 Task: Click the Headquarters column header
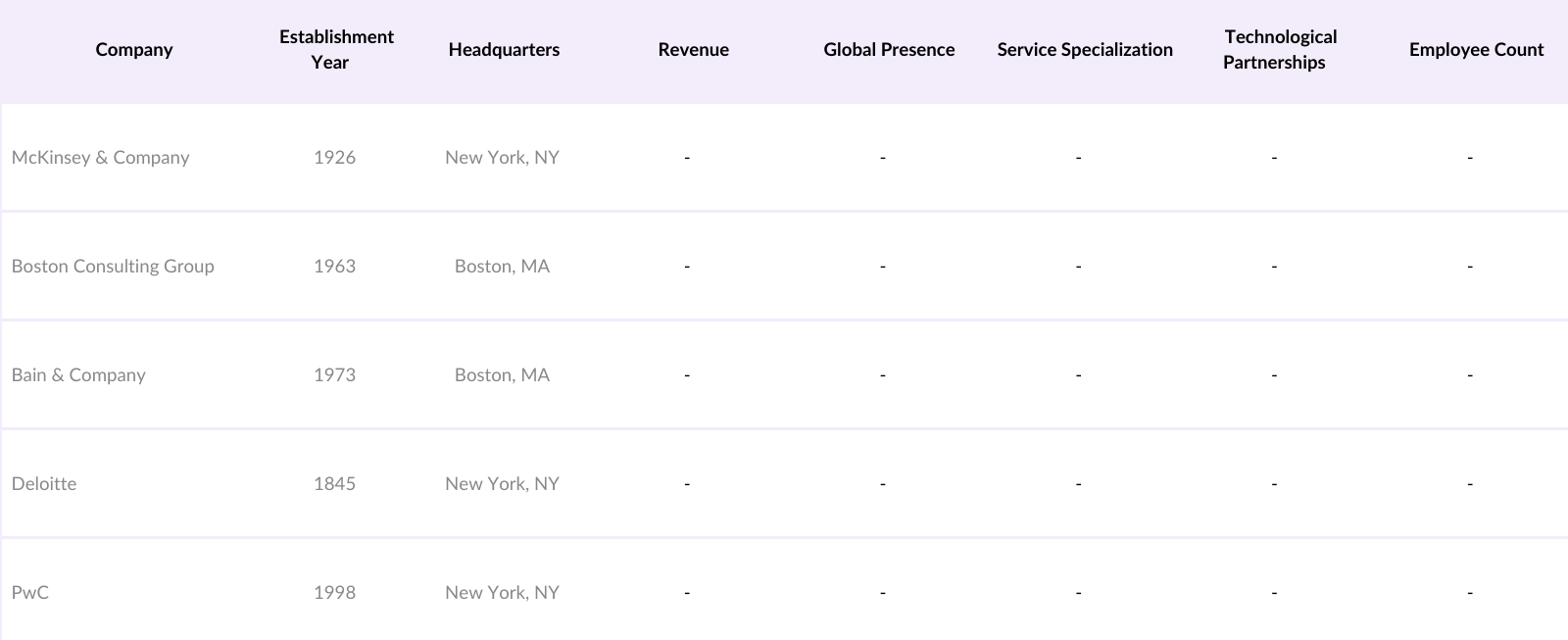(504, 50)
